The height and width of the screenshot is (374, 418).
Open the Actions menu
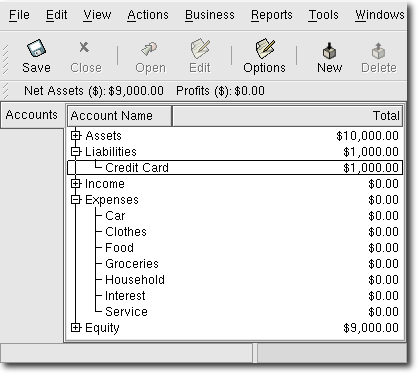(148, 15)
